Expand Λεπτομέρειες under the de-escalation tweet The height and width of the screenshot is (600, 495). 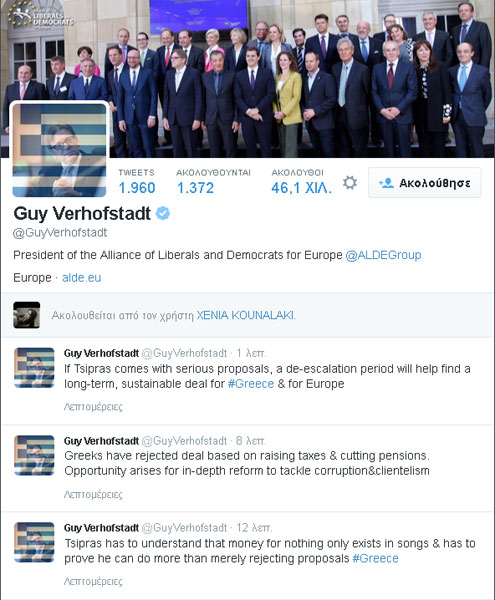tap(93, 407)
